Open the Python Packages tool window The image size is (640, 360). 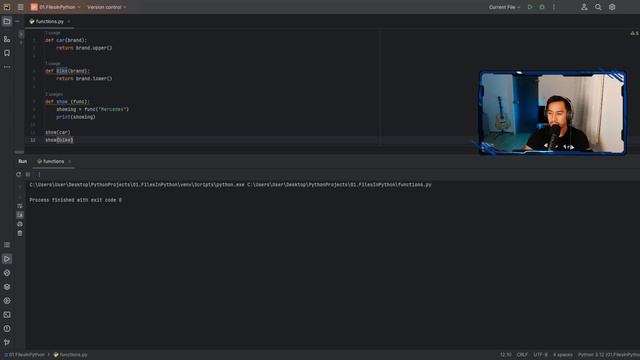coord(7,287)
